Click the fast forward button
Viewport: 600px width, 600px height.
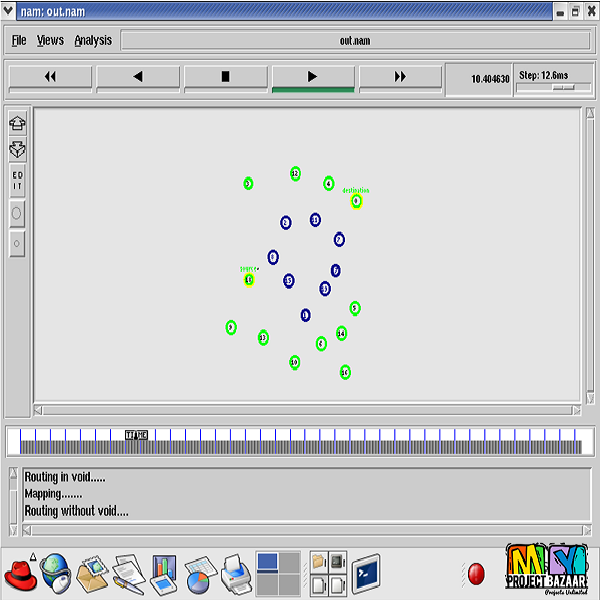point(400,77)
